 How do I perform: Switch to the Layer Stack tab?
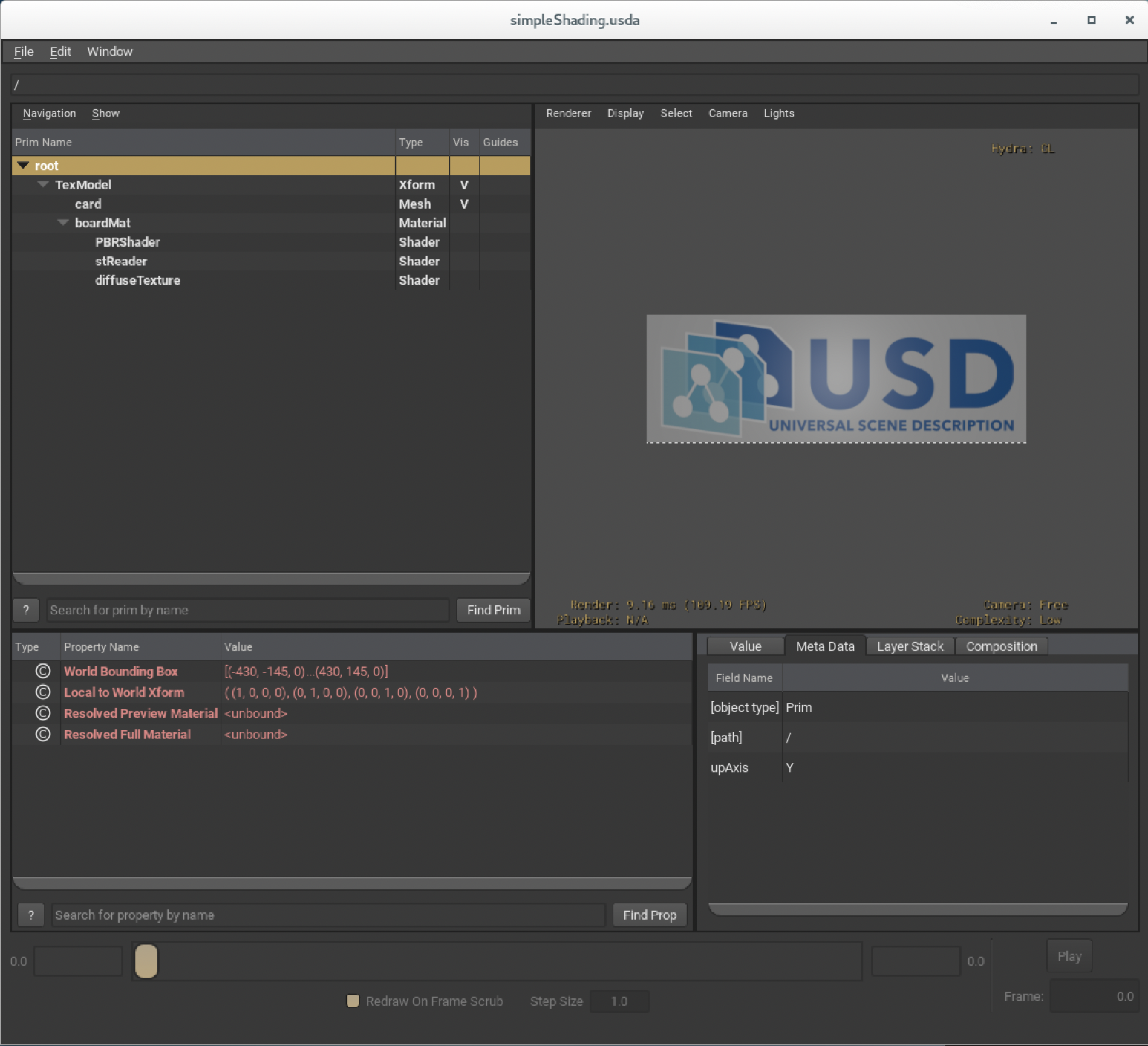(x=910, y=646)
